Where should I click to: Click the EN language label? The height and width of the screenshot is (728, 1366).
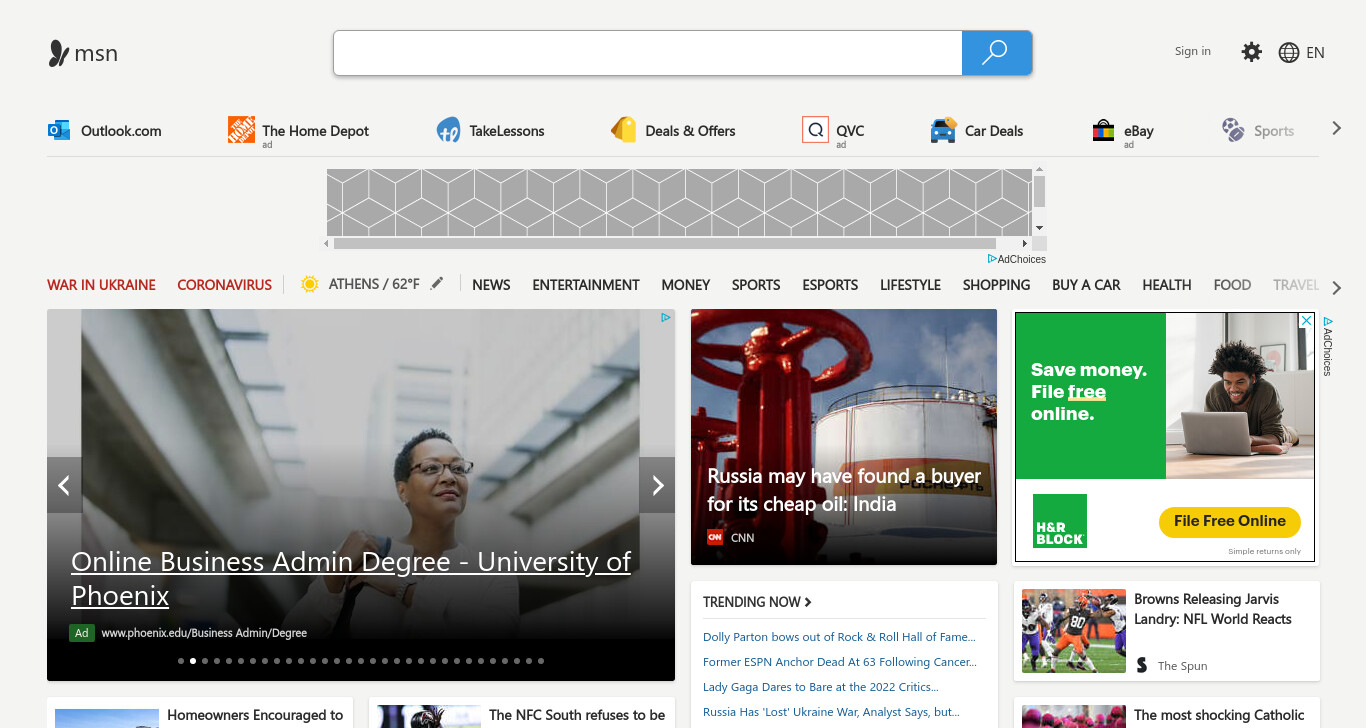point(1315,53)
